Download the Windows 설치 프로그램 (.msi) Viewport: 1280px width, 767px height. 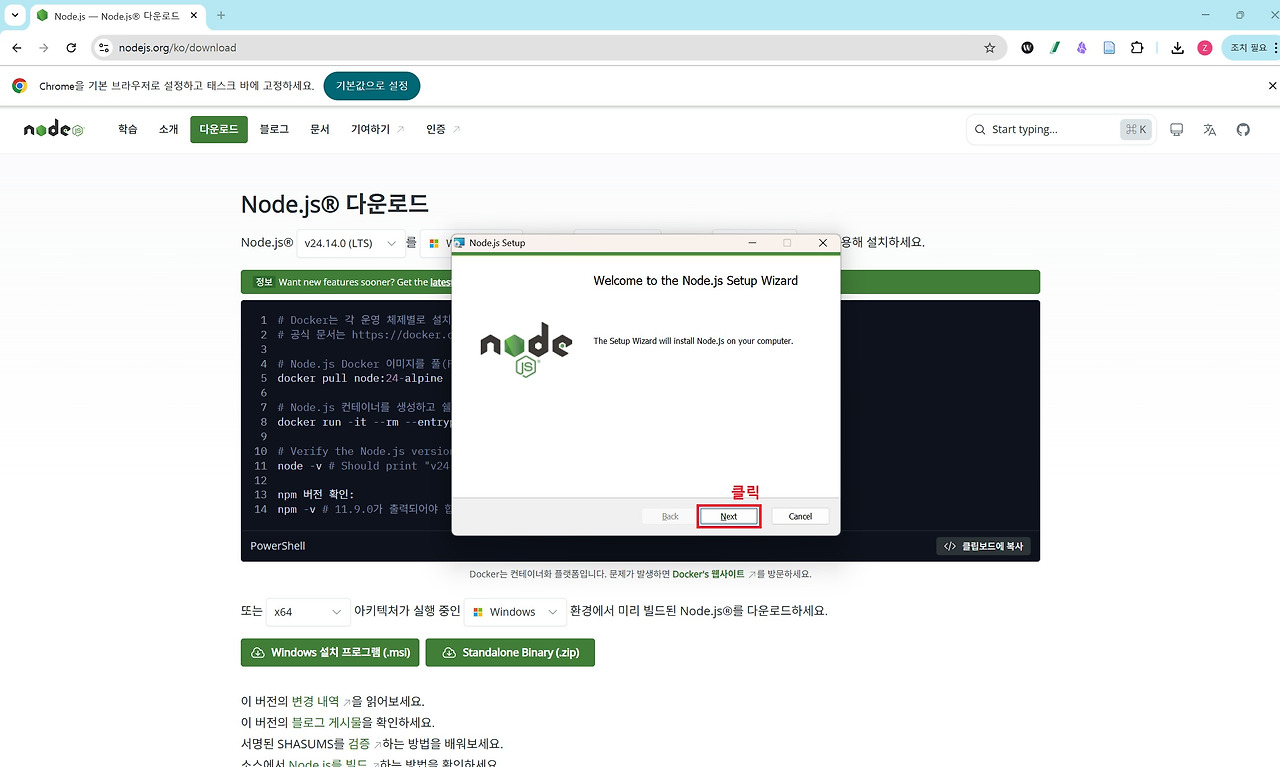pos(330,652)
